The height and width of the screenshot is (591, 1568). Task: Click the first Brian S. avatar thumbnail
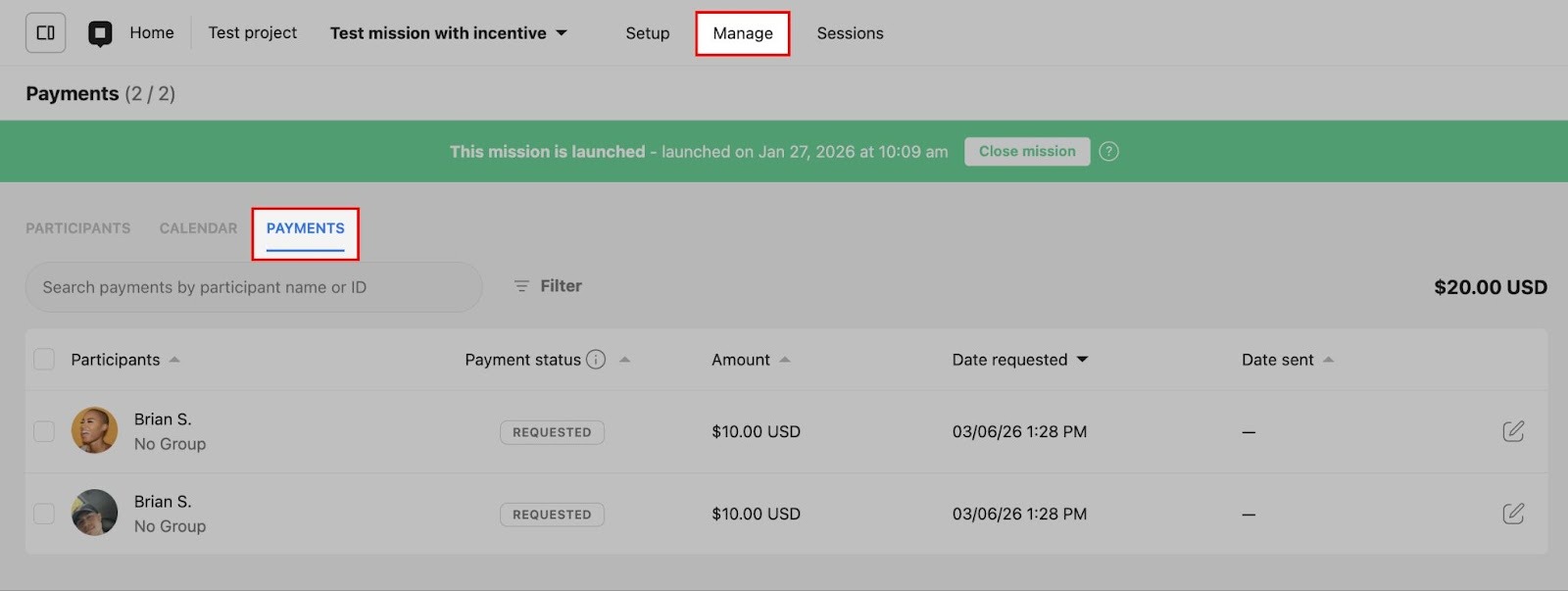(x=95, y=430)
